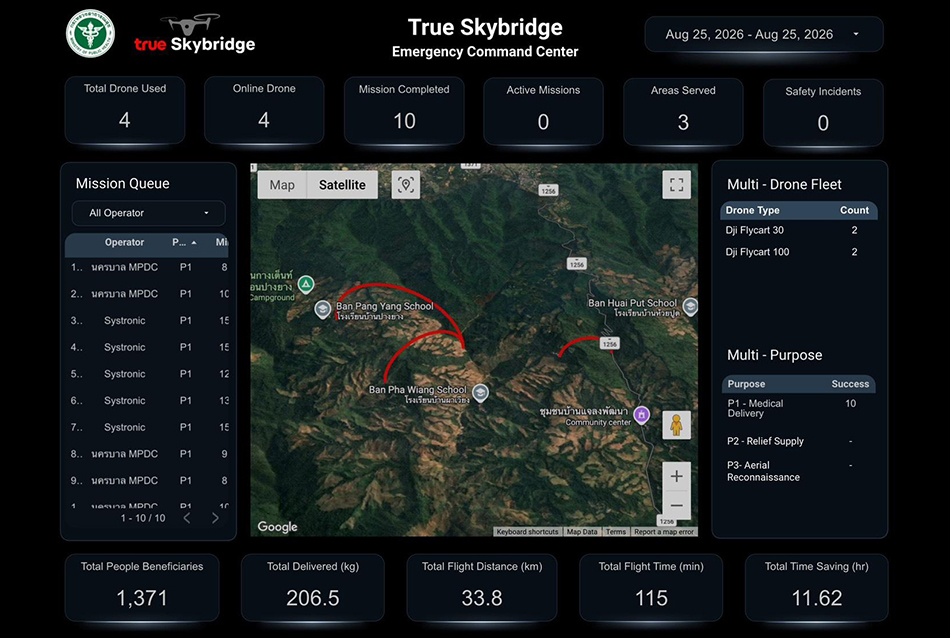Click Report a map error link

pos(664,532)
